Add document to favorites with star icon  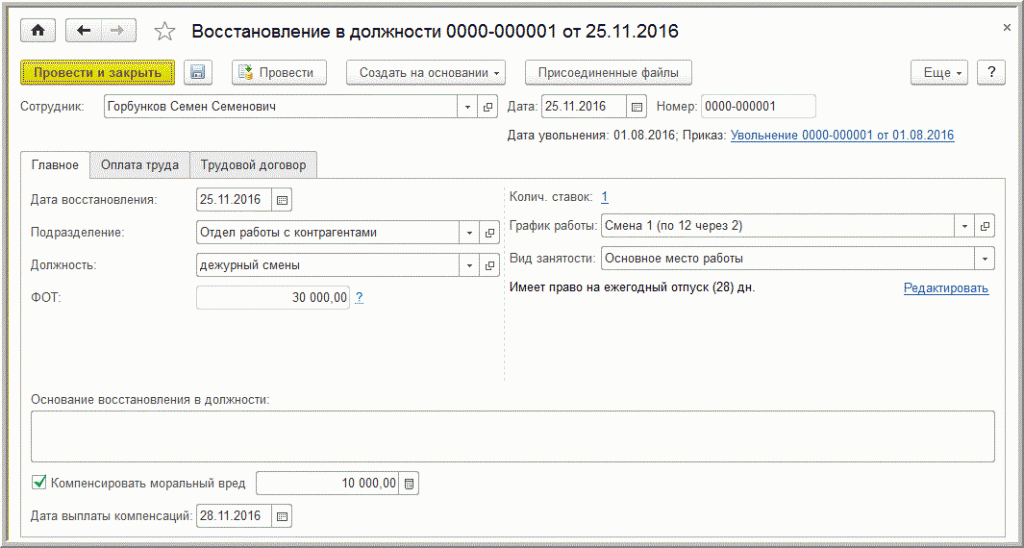(165, 32)
